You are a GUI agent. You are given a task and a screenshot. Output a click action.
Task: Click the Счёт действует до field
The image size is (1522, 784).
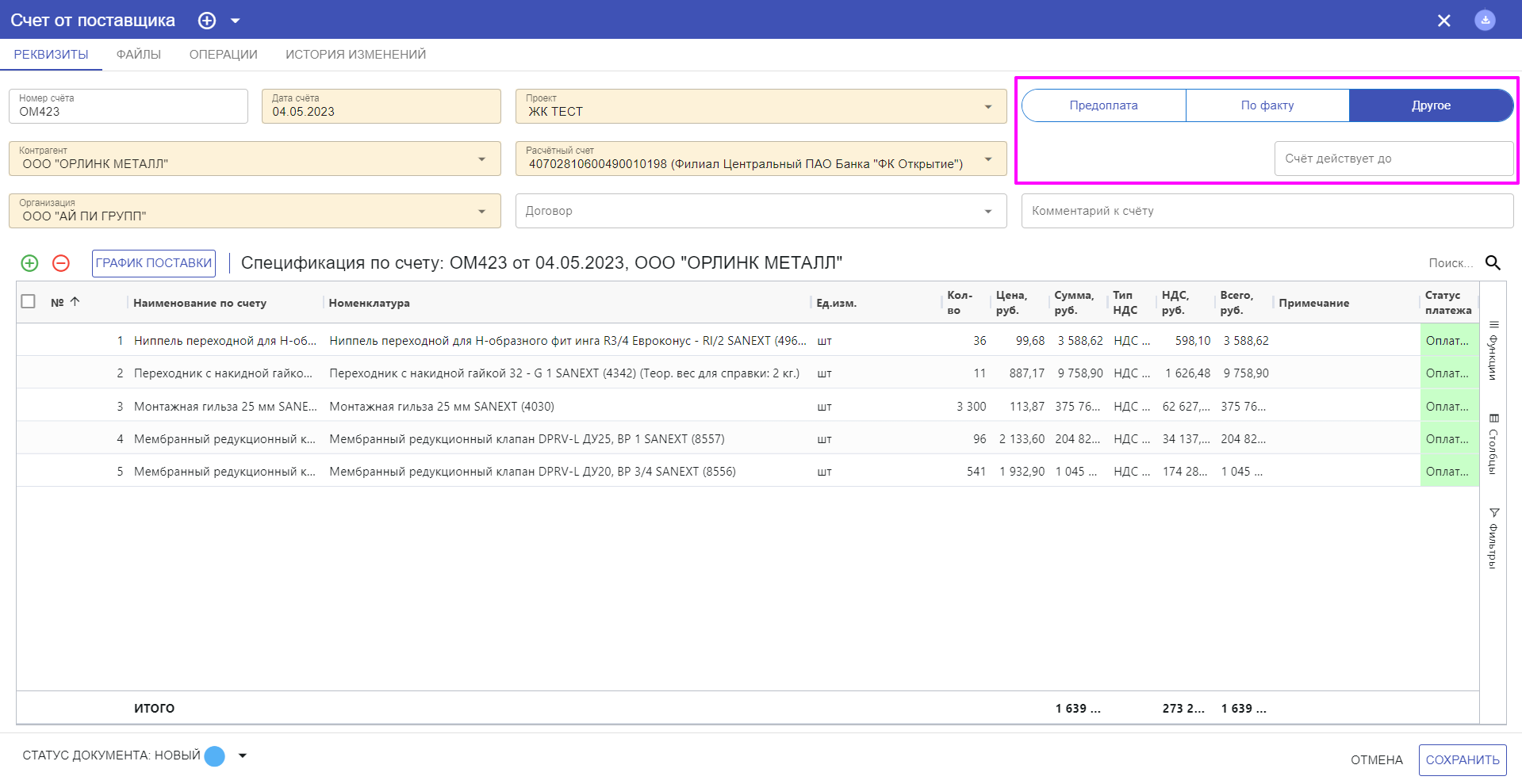click(1394, 159)
